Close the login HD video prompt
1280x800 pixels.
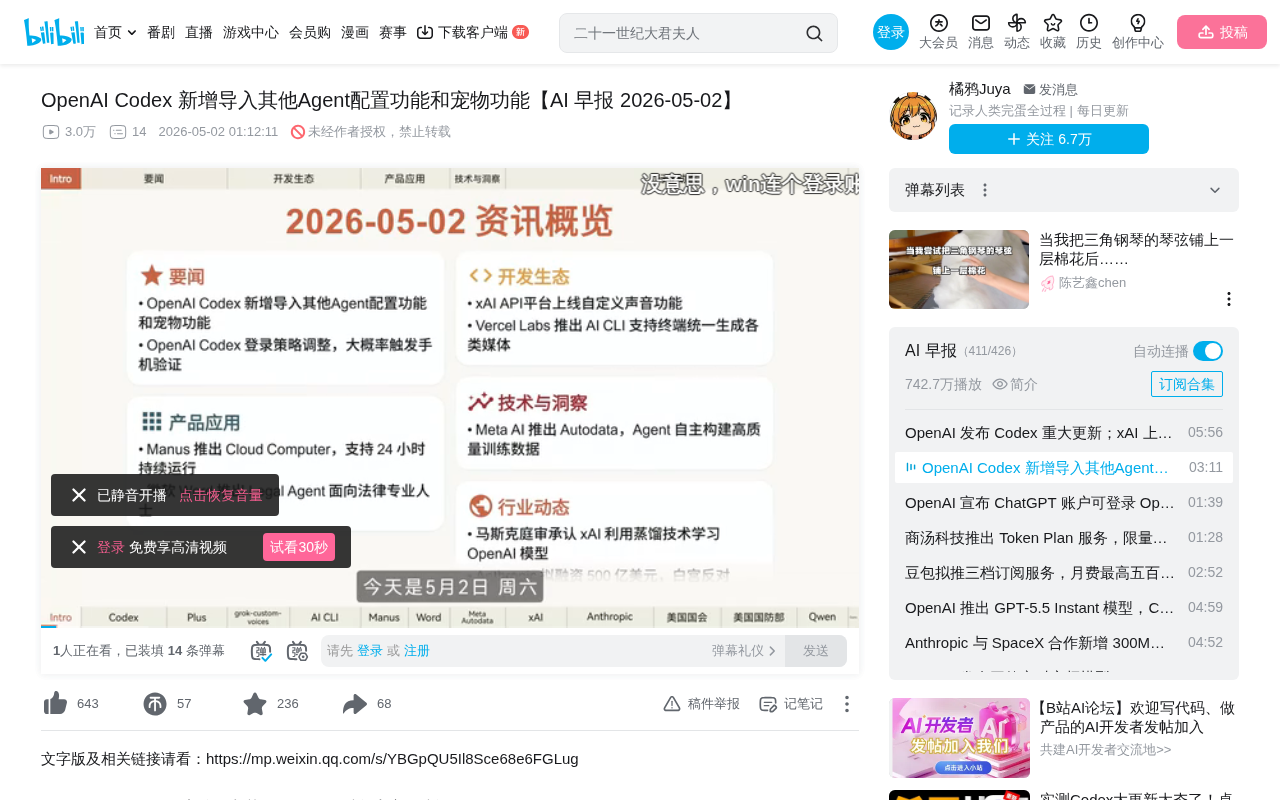[x=79, y=547]
